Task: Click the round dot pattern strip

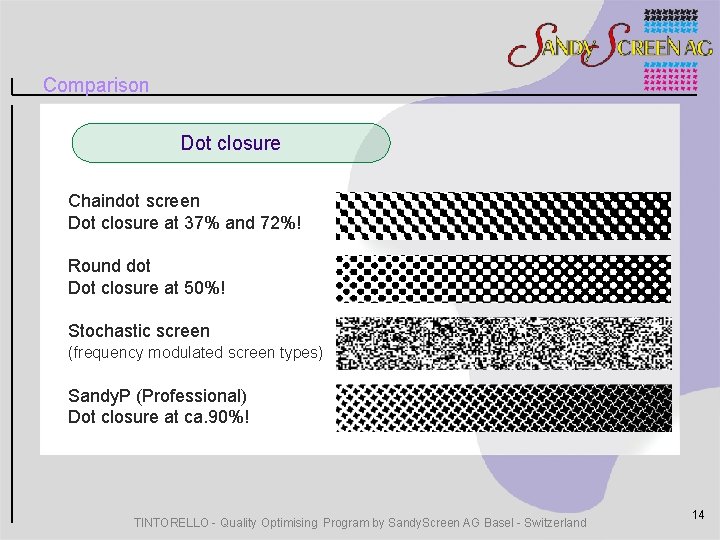Action: coord(503,279)
